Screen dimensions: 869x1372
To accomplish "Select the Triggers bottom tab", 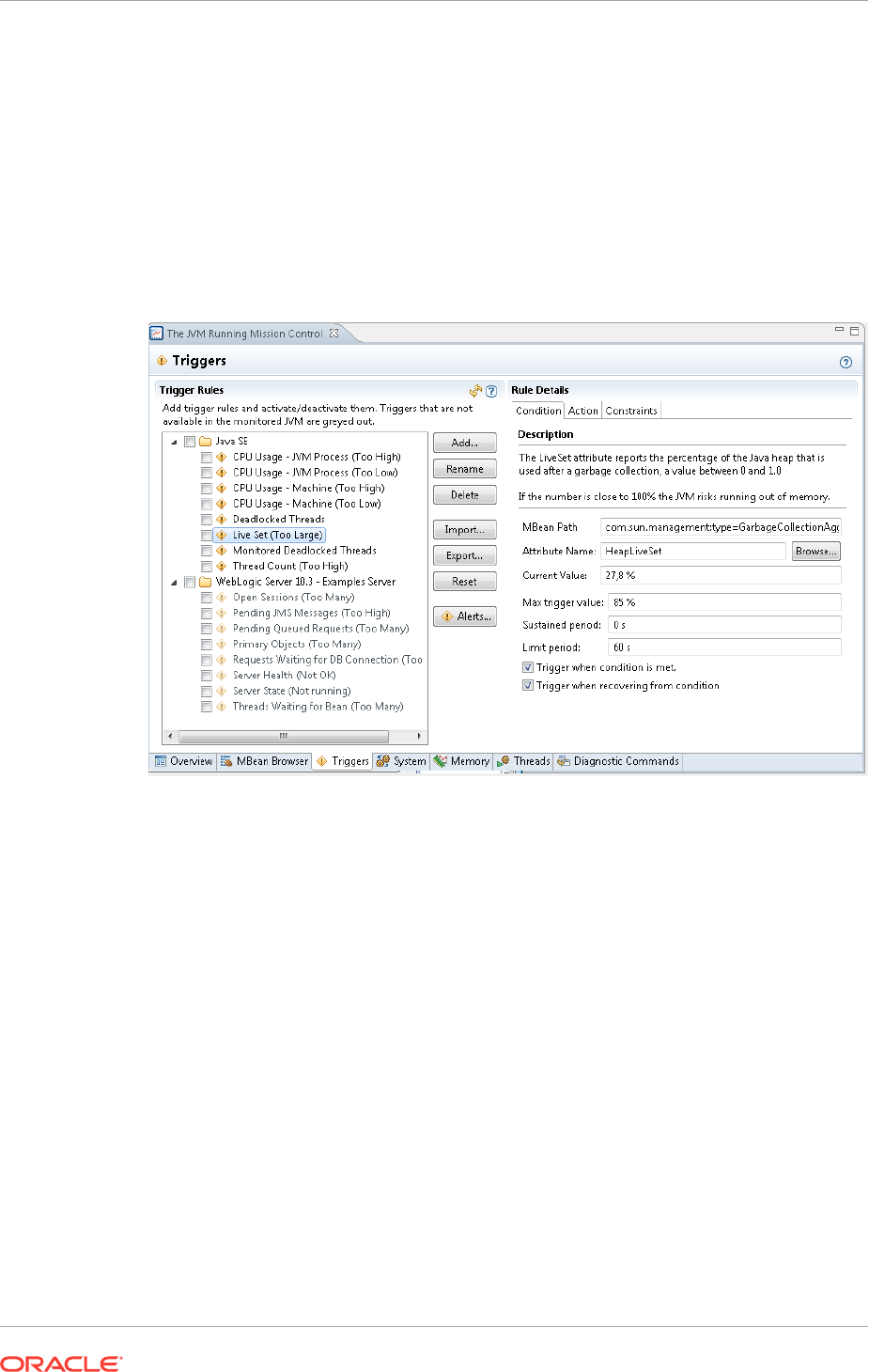I will point(343,761).
